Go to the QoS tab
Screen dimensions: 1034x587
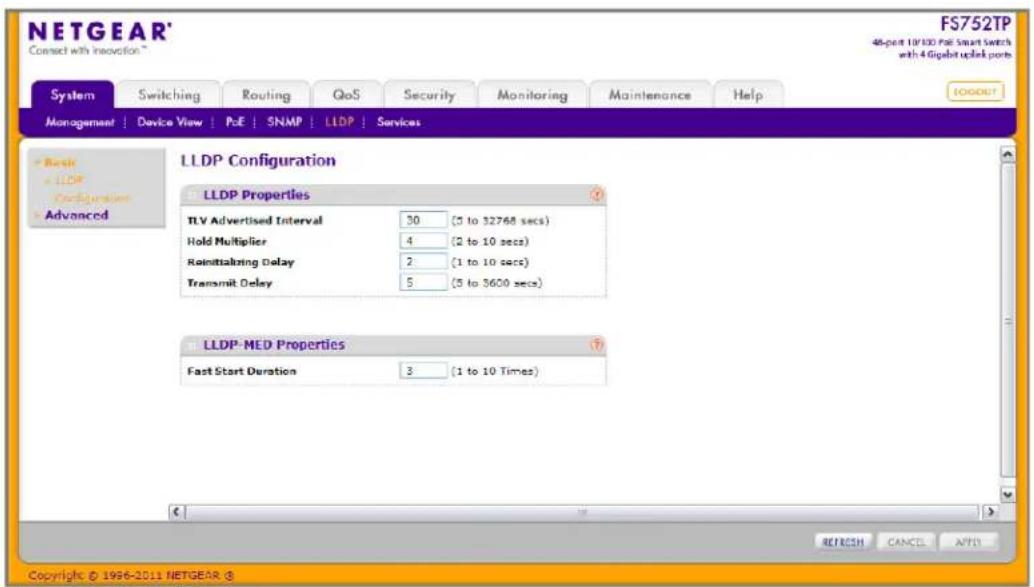[346, 95]
